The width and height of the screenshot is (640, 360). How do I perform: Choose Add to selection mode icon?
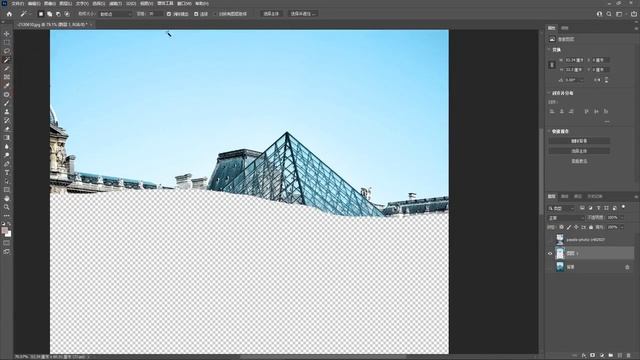[x=49, y=14]
